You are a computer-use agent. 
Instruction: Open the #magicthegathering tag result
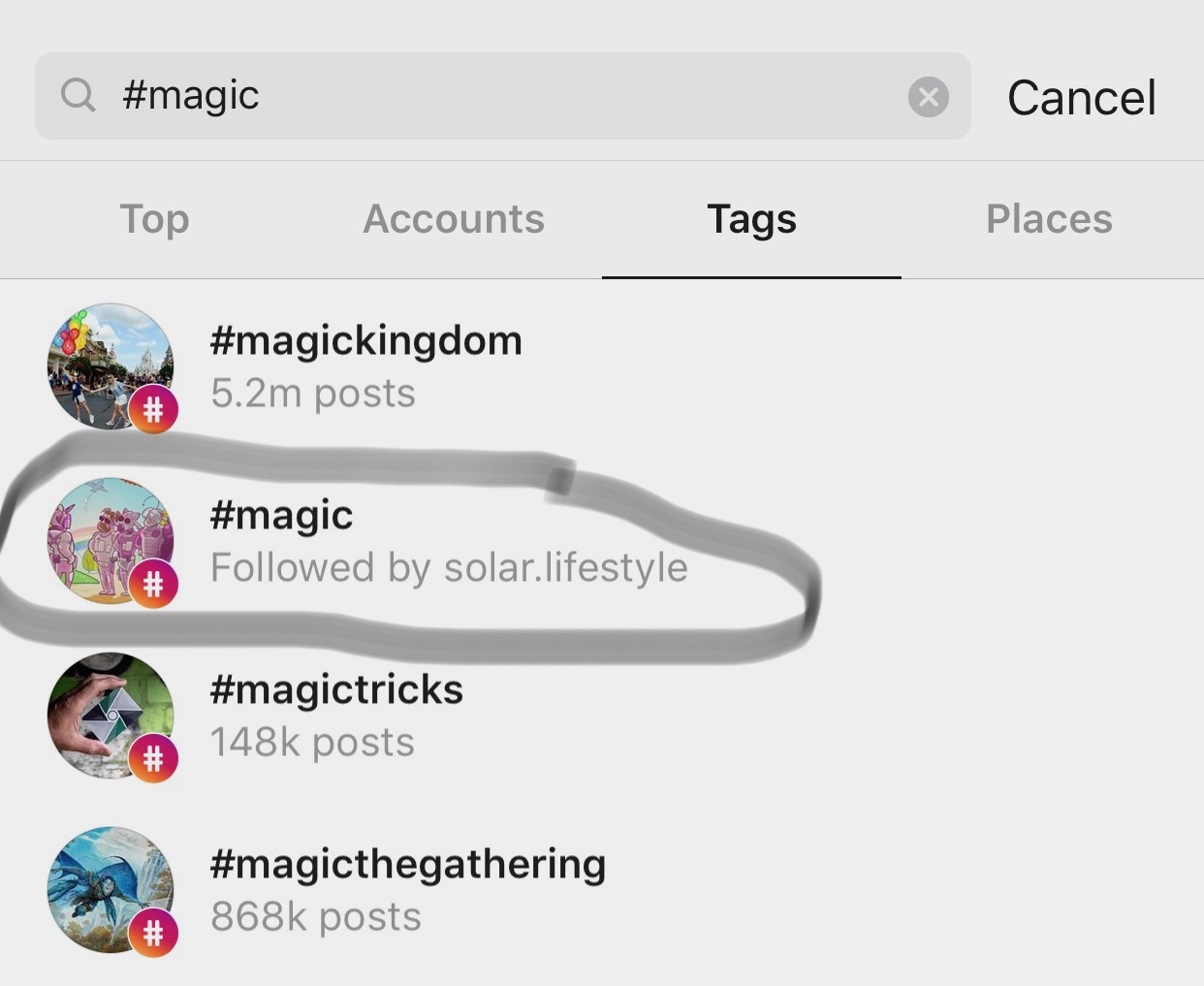[x=602, y=889]
